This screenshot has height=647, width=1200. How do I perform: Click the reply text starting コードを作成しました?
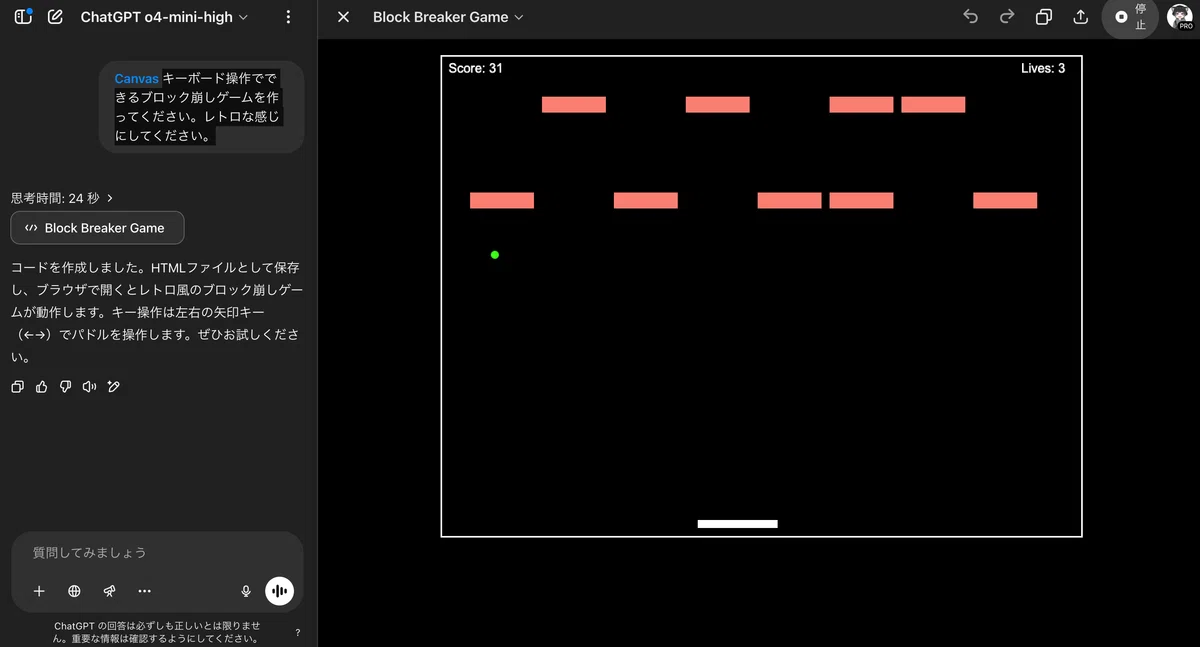(156, 312)
